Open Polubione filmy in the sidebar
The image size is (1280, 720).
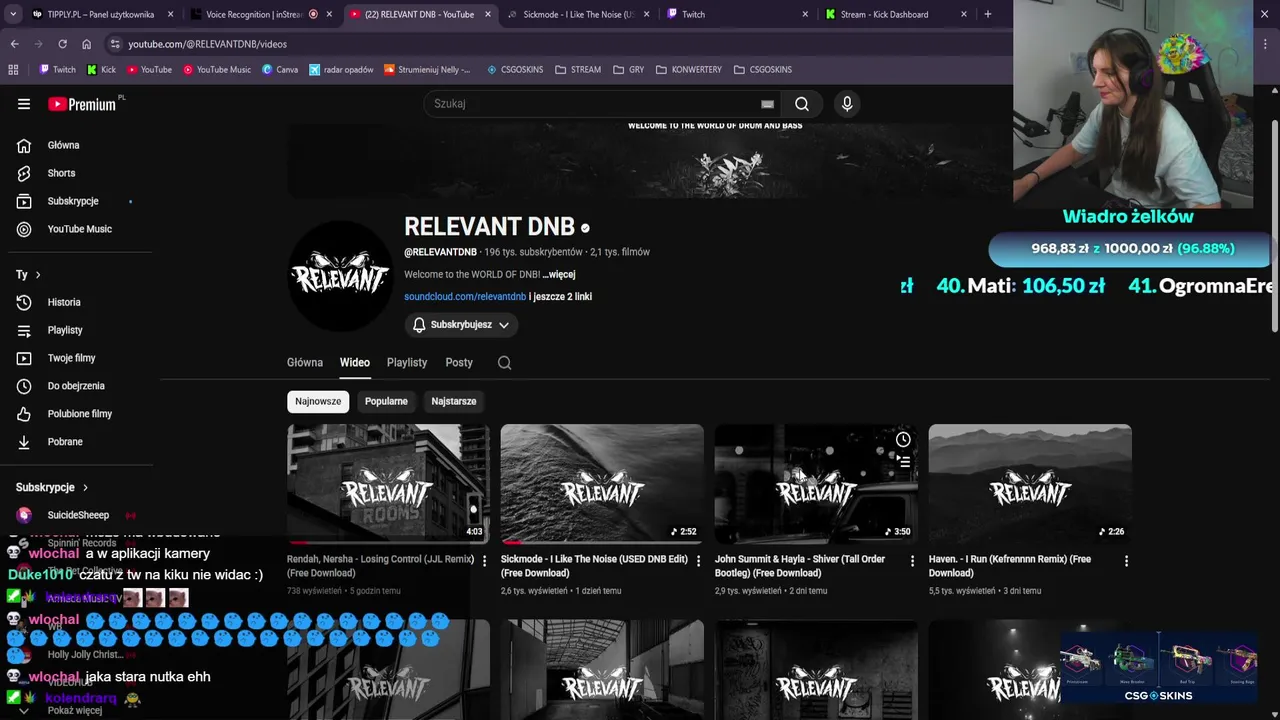[x=76, y=414]
